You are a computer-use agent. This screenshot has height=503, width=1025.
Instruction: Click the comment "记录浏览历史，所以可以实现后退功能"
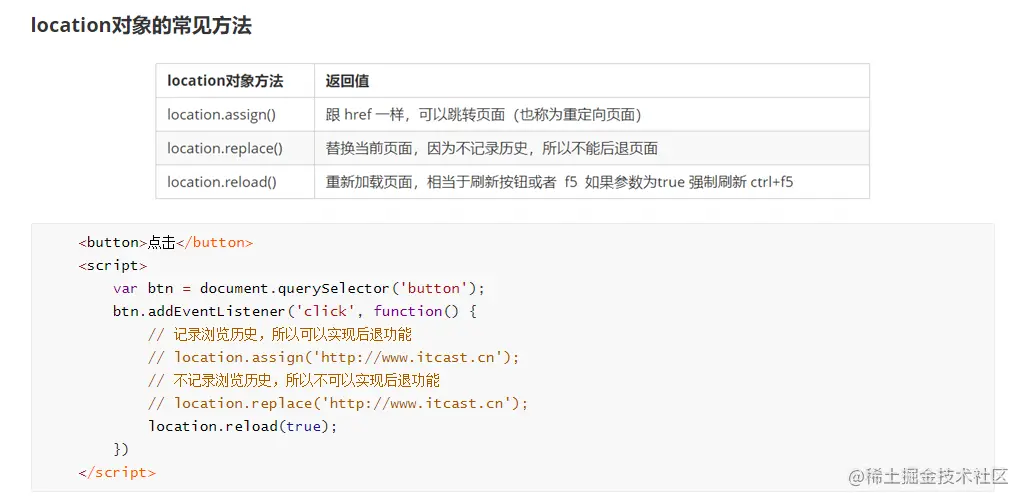pos(279,334)
